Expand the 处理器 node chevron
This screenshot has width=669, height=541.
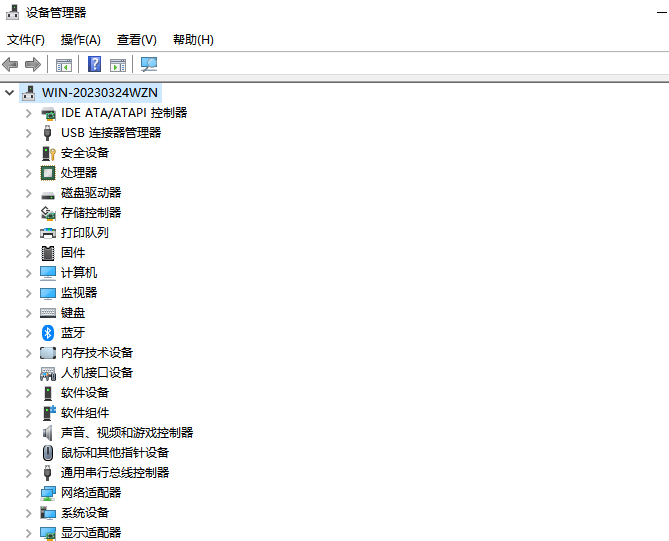pos(29,173)
